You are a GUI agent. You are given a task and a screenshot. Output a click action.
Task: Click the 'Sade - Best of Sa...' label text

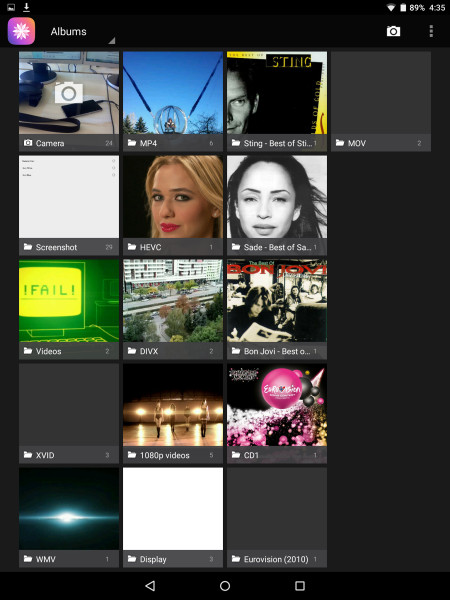tap(278, 247)
